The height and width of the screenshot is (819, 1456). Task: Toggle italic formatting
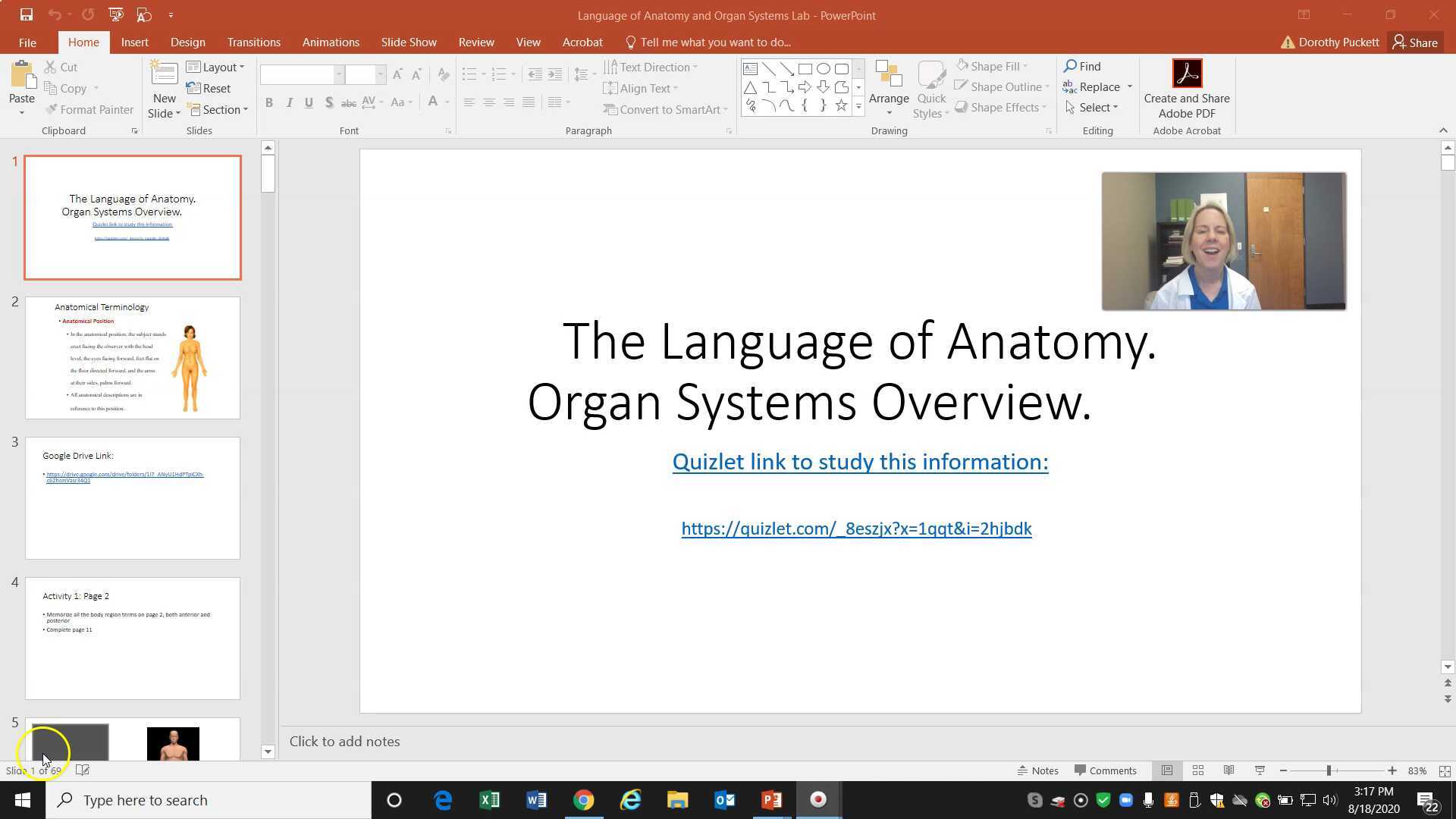(289, 102)
